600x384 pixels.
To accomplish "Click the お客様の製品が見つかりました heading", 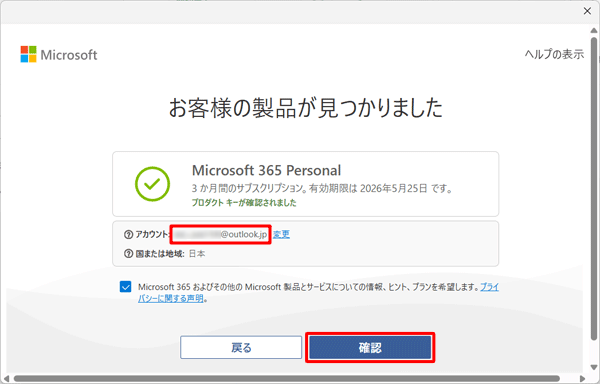I will [x=306, y=107].
